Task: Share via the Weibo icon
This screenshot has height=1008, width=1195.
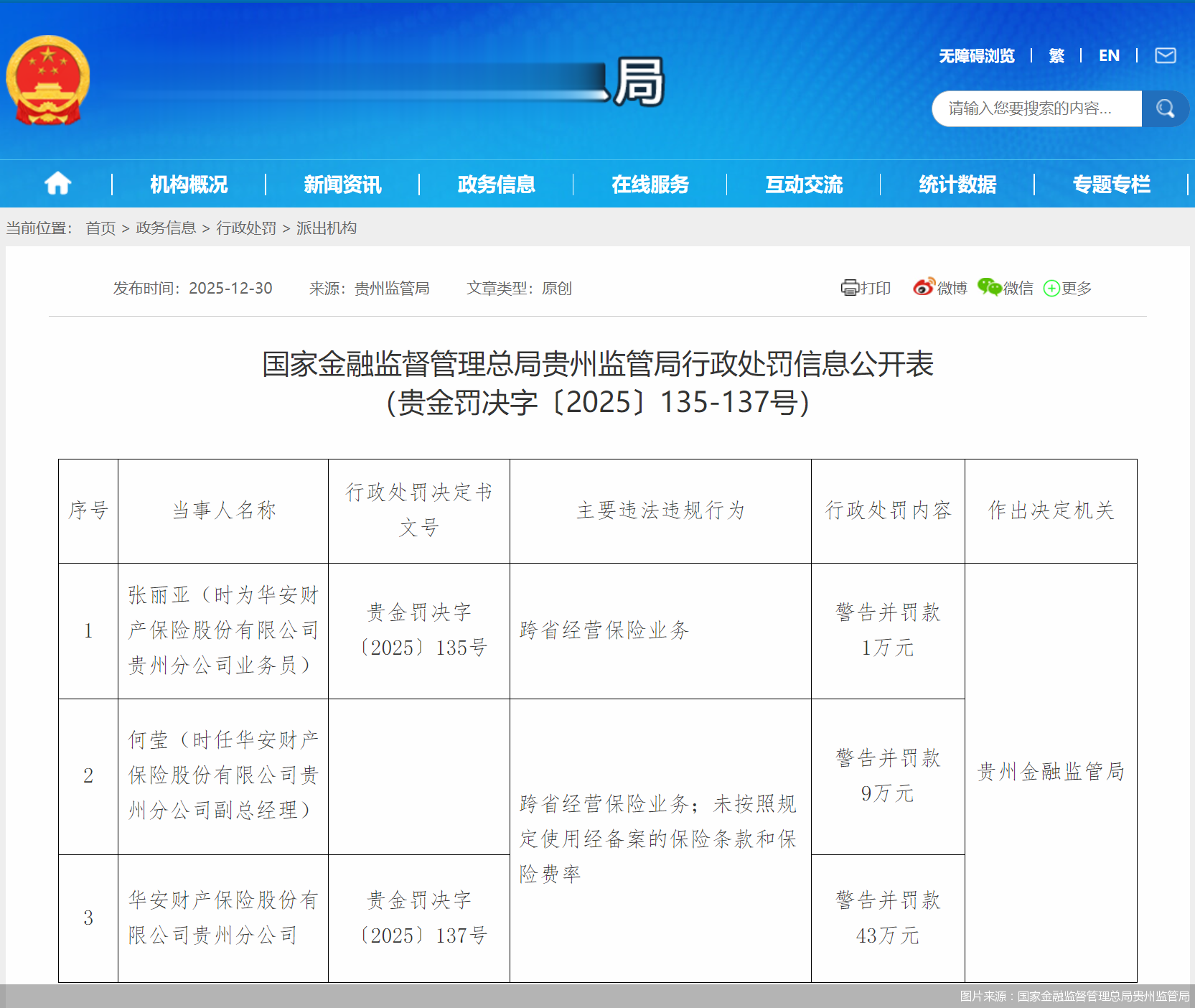Action: click(x=924, y=287)
